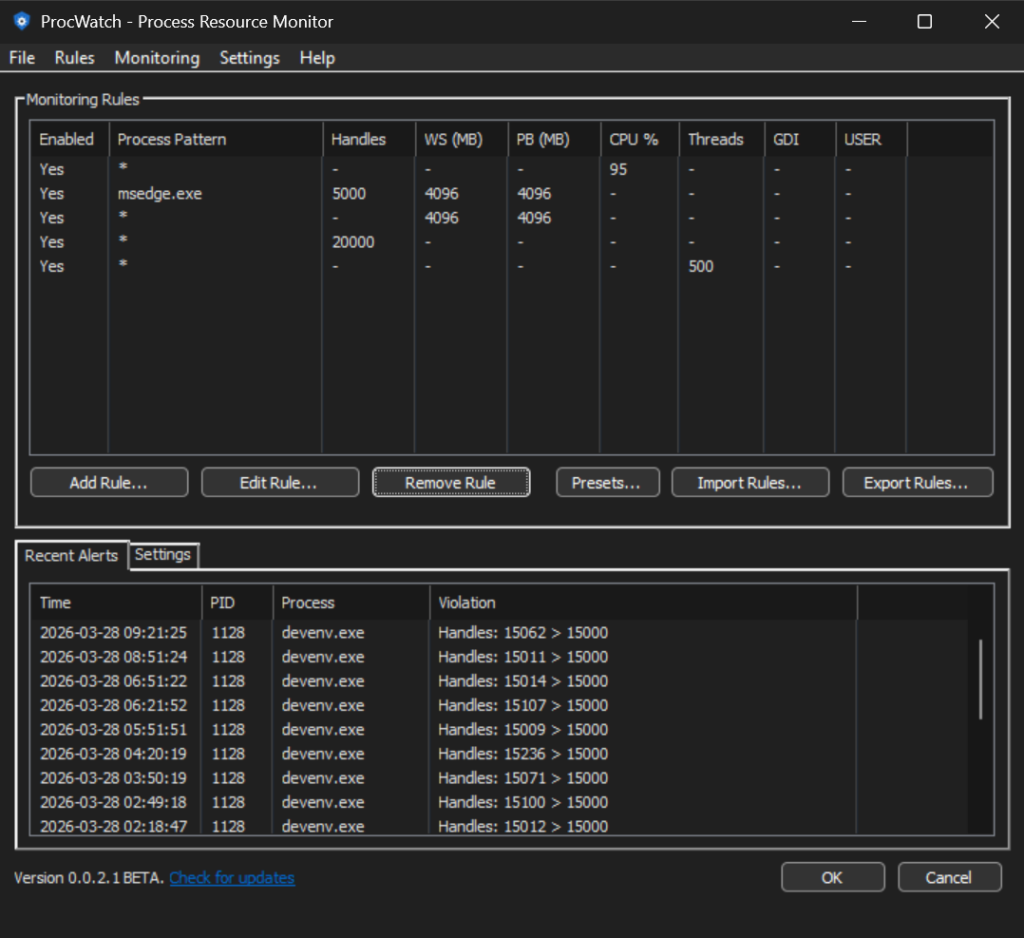Open the Monitoring menu
Viewport: 1024px width, 938px height.
(157, 58)
